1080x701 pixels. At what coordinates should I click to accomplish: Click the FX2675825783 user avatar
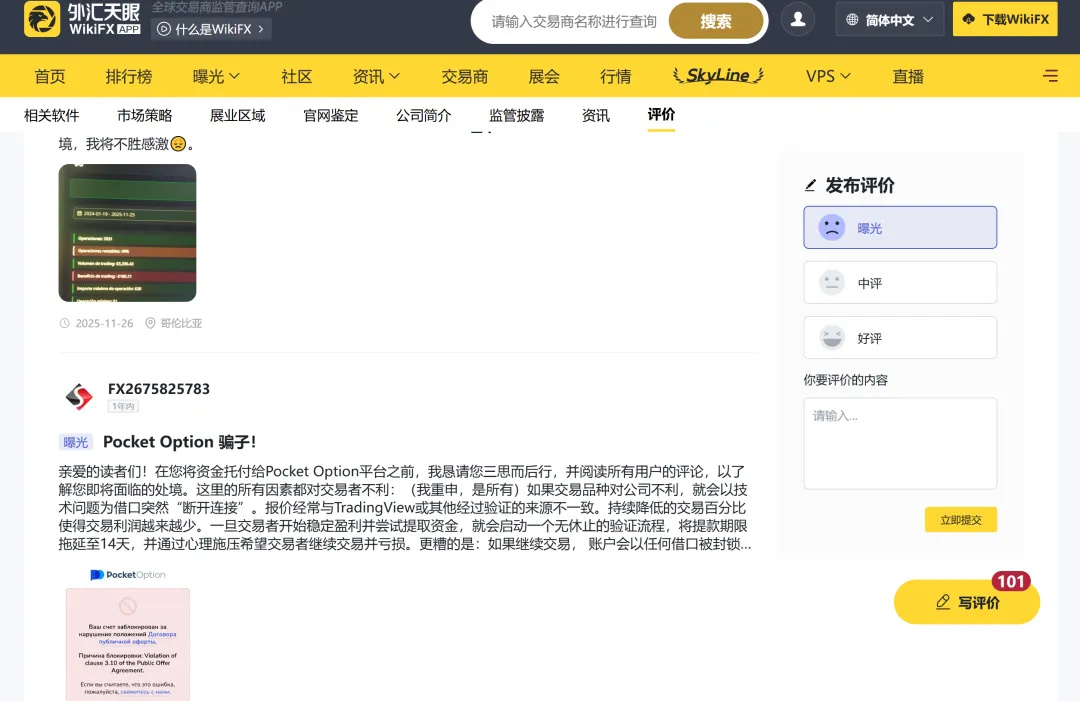tap(79, 397)
